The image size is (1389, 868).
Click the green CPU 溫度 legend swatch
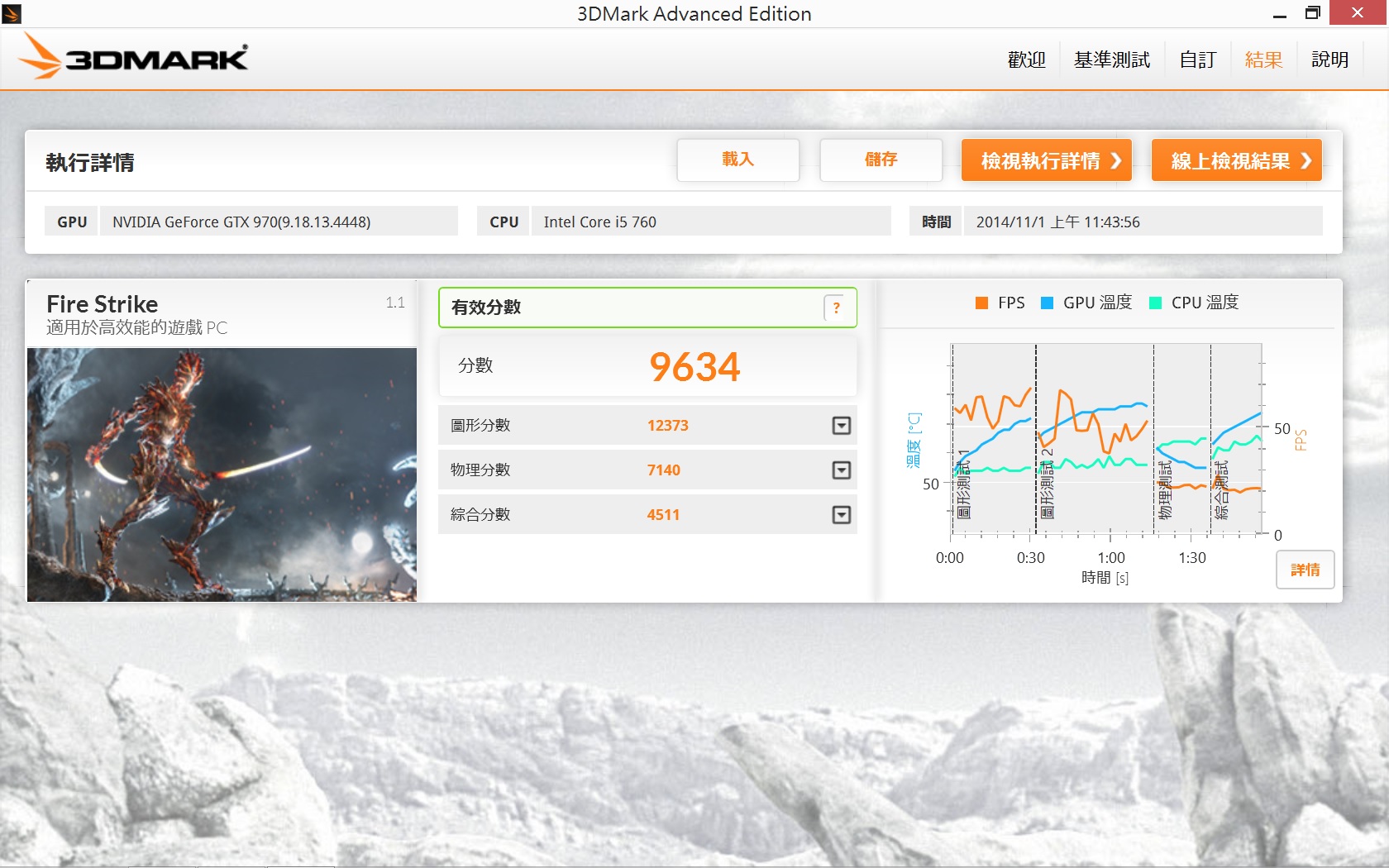point(1155,303)
